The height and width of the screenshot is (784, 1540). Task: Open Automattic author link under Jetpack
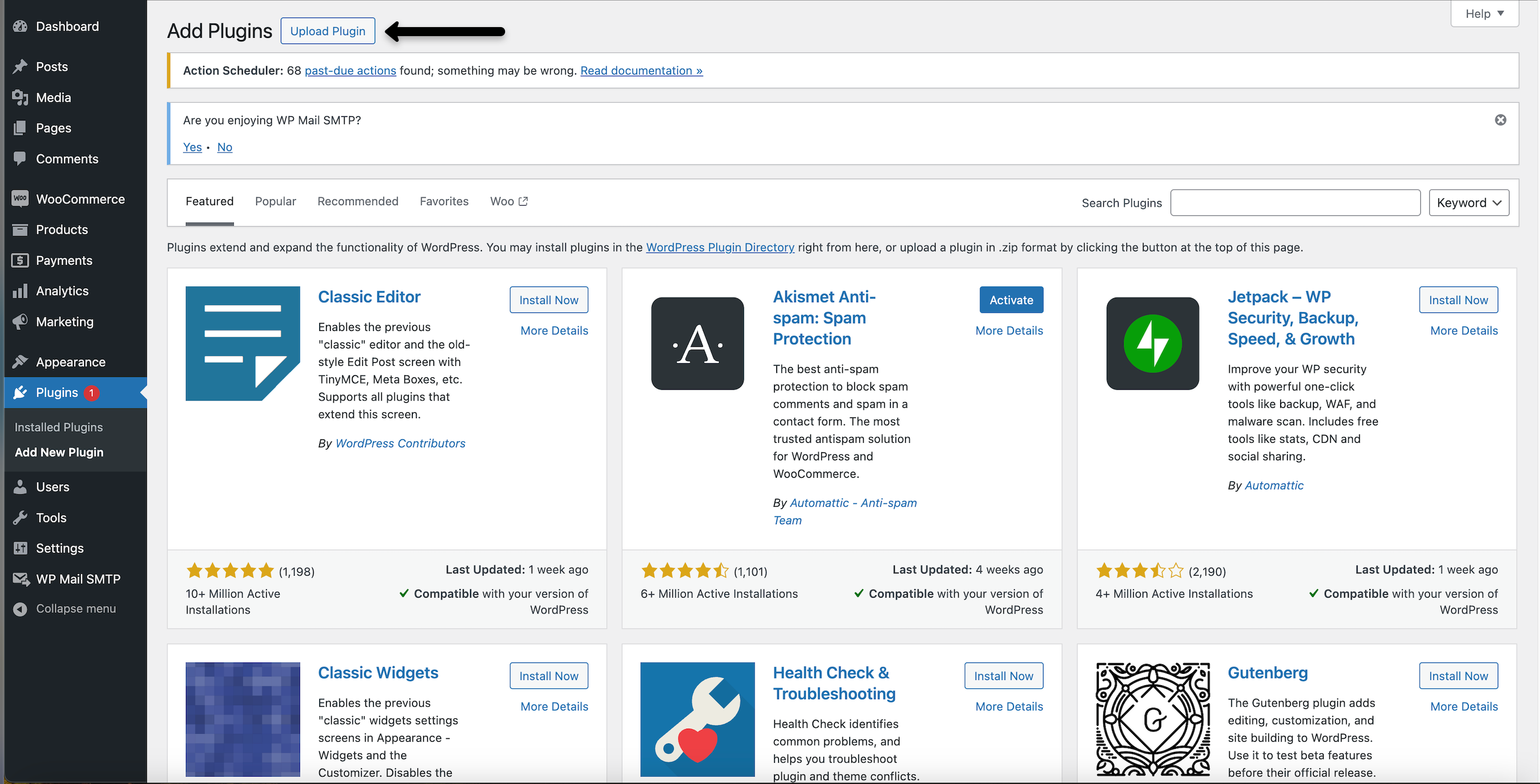click(1273, 485)
